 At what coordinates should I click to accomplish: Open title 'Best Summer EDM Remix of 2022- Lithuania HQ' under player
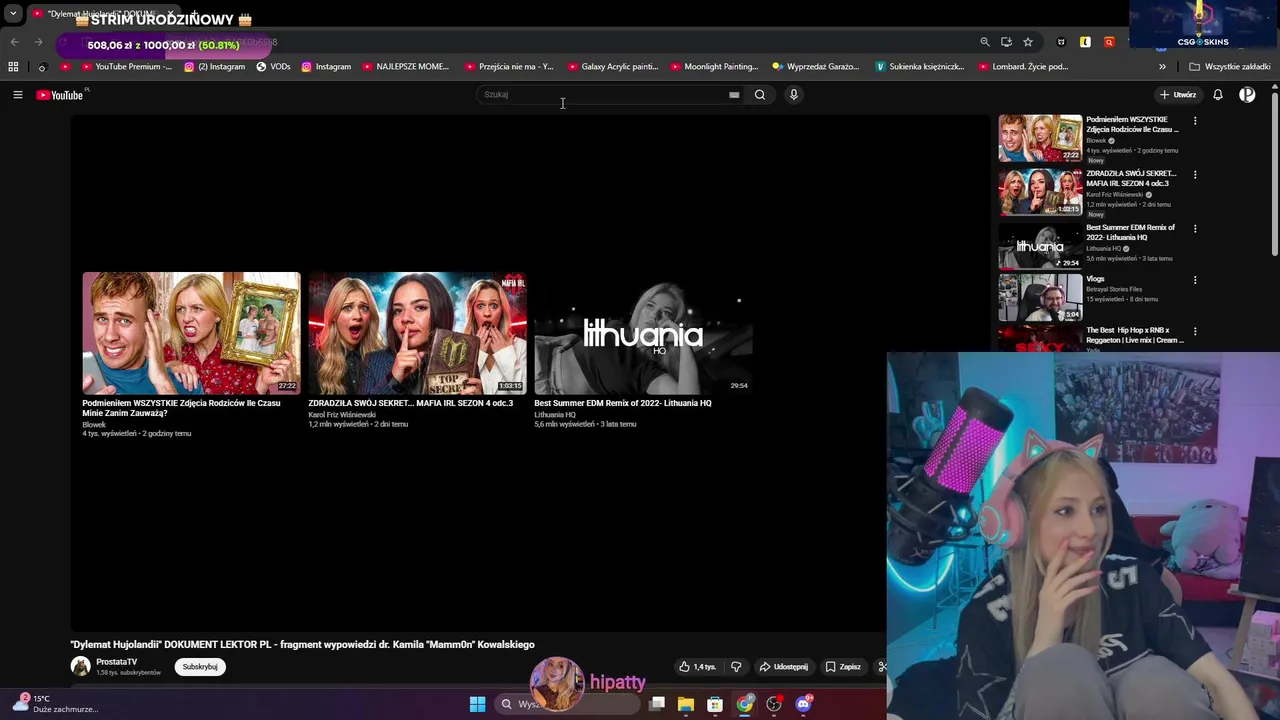[x=623, y=403]
